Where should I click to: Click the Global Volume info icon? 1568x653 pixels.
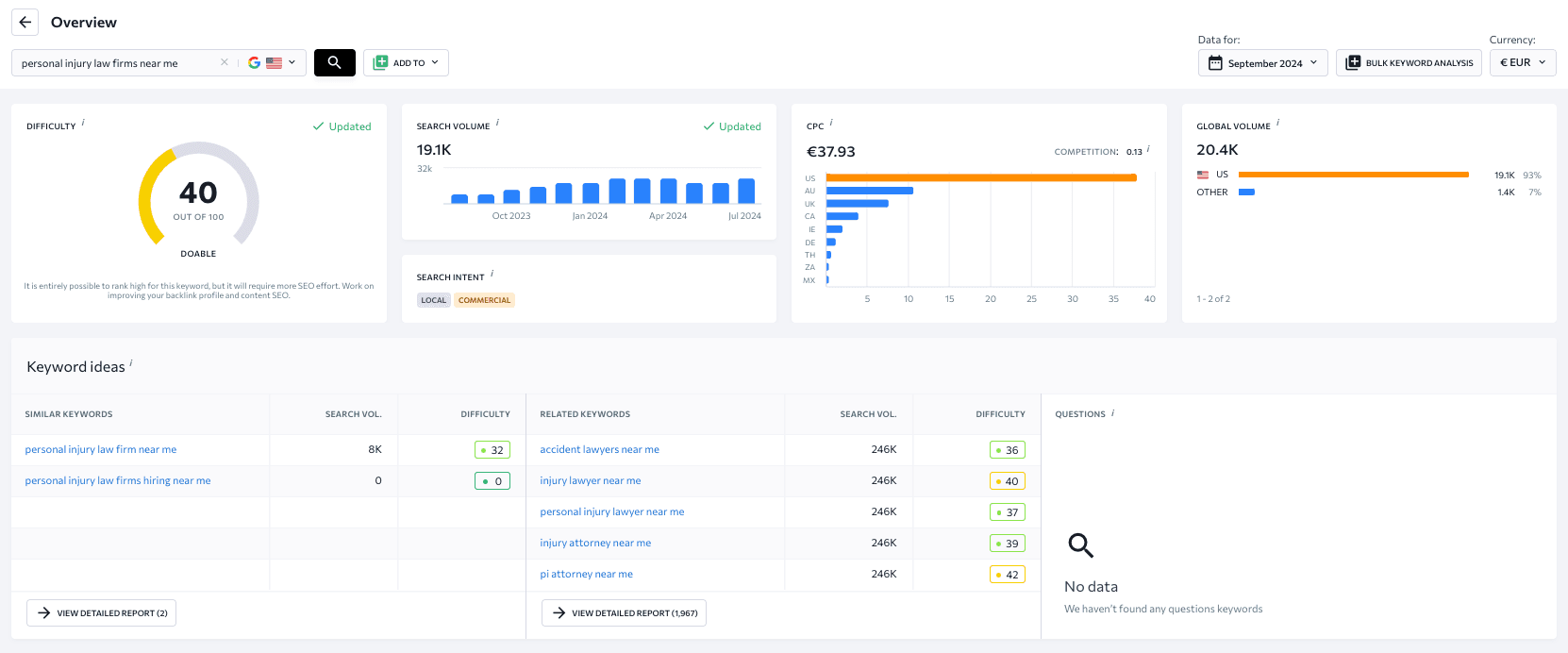click(x=1277, y=123)
